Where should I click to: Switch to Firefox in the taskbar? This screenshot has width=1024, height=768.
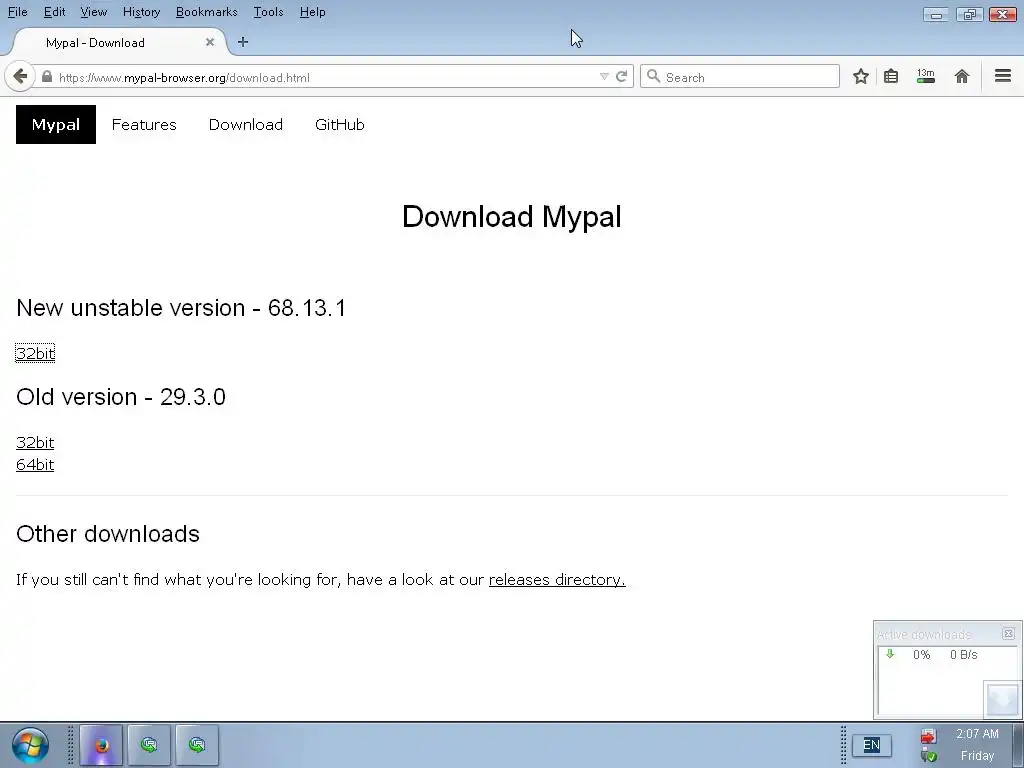[101, 744]
